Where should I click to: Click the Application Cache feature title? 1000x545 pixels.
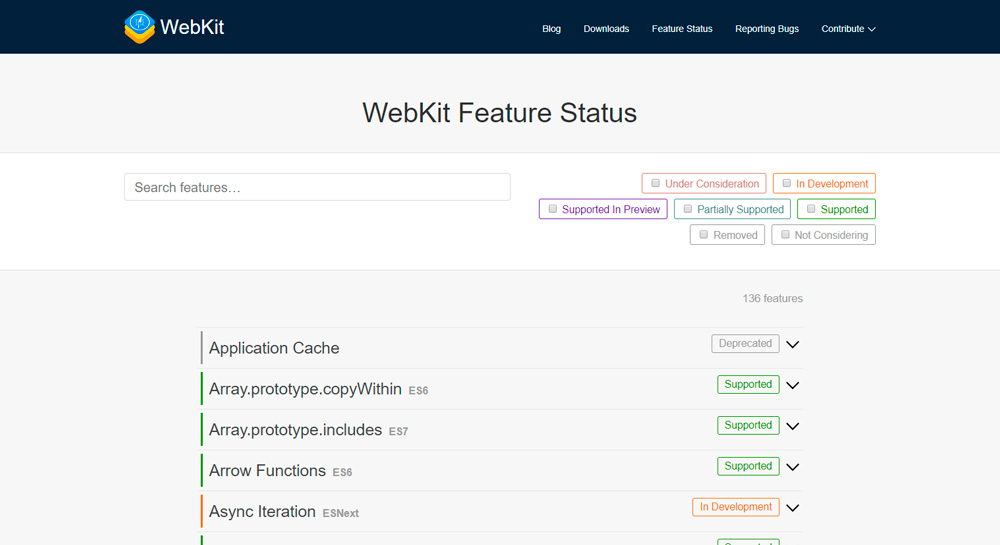pyautogui.click(x=274, y=348)
